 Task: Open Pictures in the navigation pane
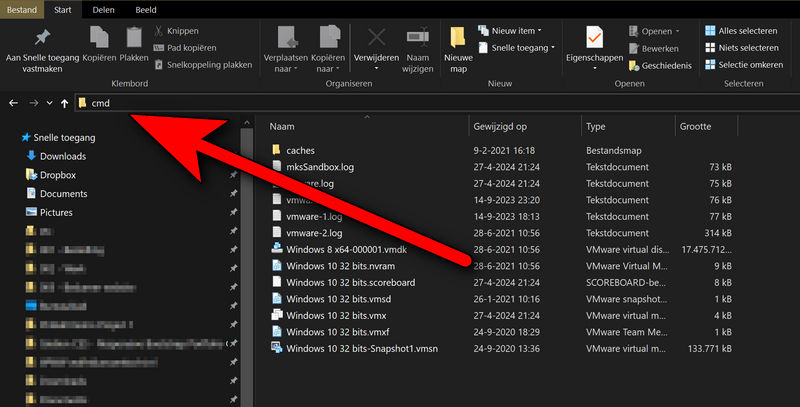click(49, 213)
